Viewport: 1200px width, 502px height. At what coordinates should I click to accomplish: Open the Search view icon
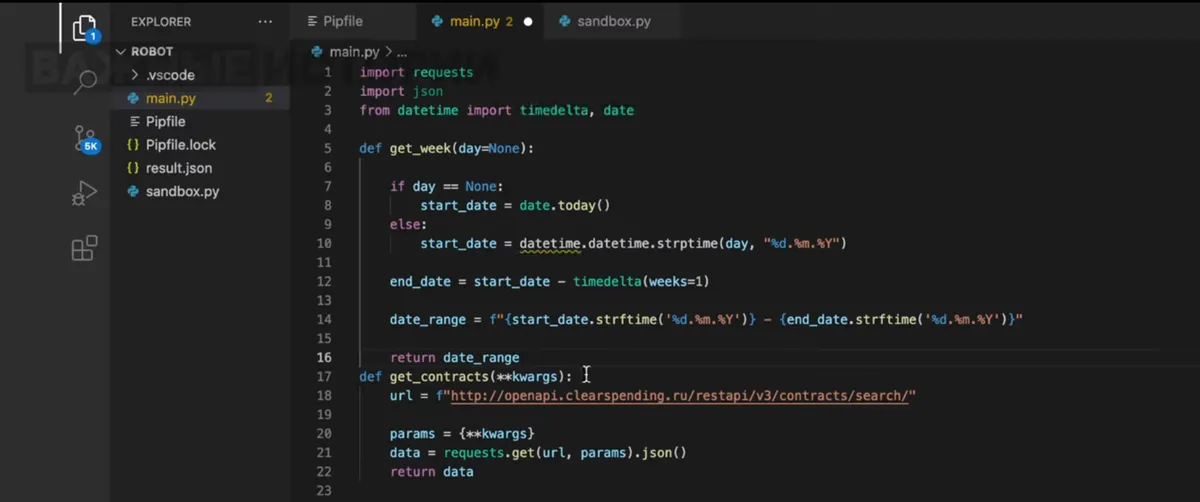pos(85,82)
